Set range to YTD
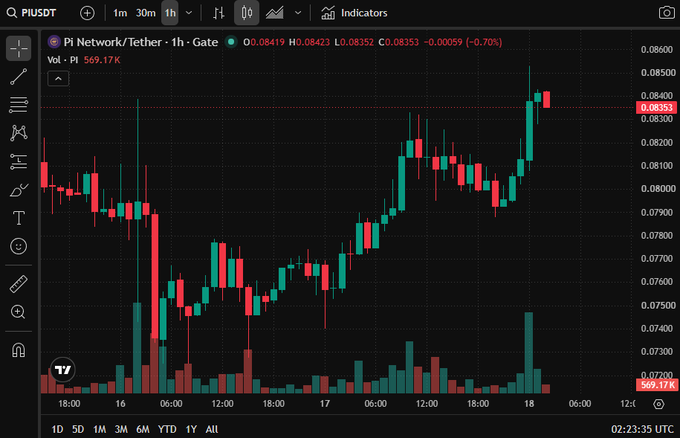Viewport: 680px width, 438px height. pyautogui.click(x=167, y=429)
